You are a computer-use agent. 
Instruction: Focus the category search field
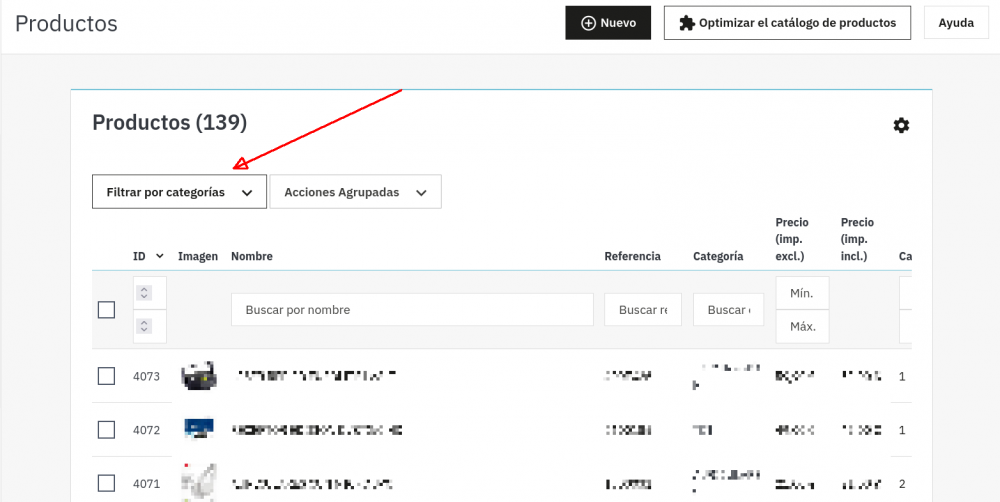point(728,310)
